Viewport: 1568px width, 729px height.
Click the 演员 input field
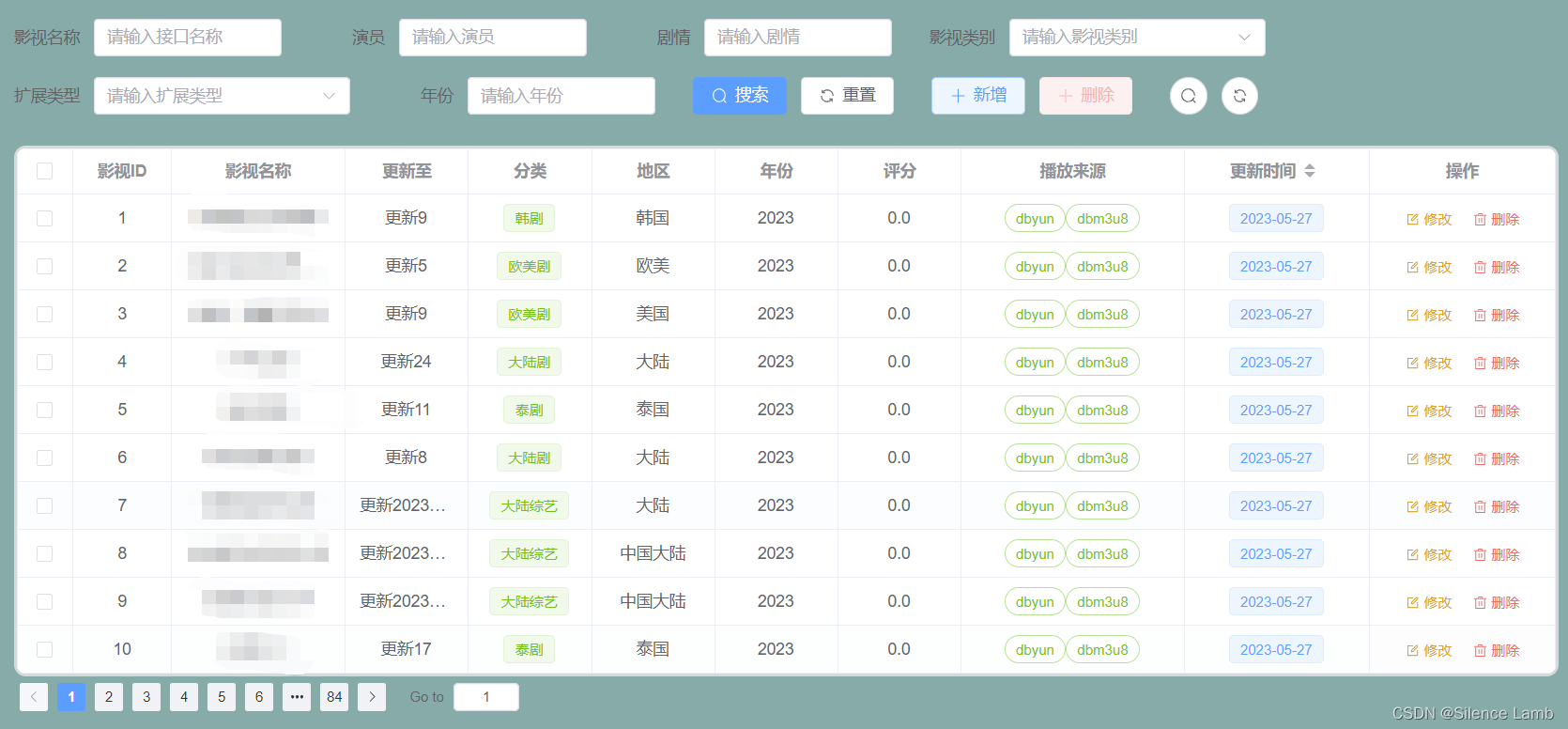pos(493,38)
